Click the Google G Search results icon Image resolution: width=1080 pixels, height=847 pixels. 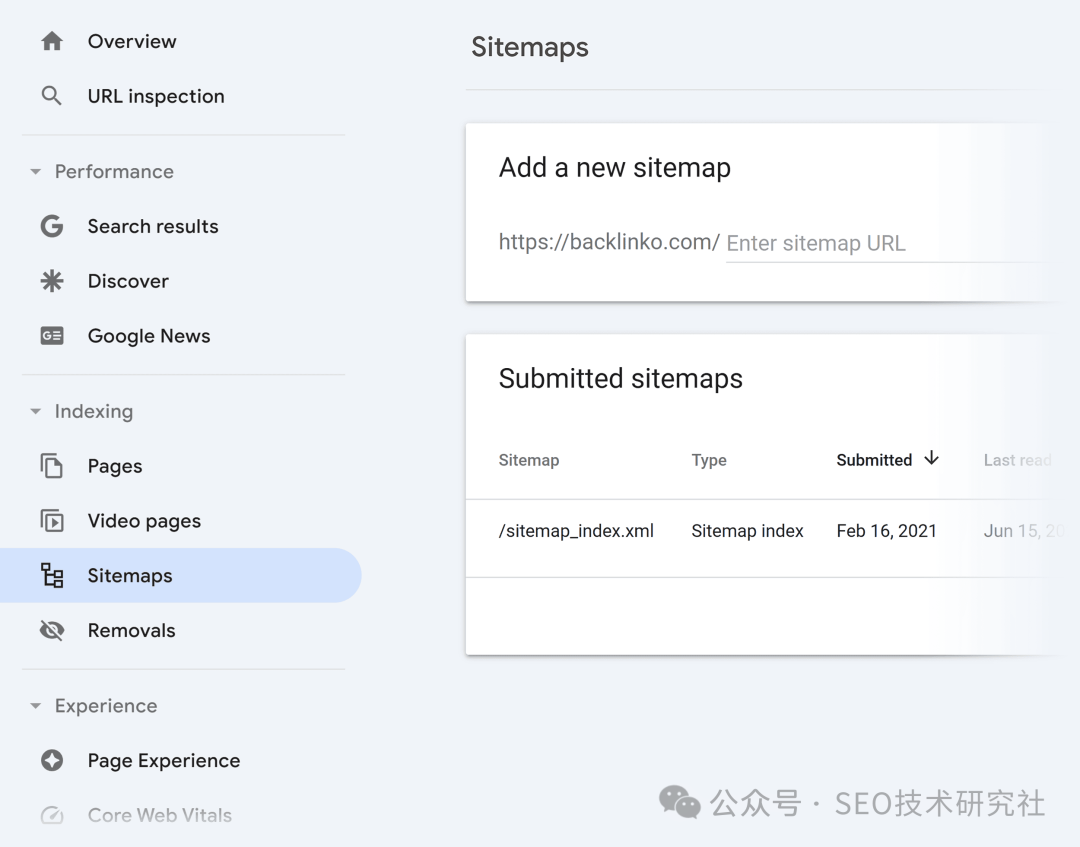[x=52, y=226]
